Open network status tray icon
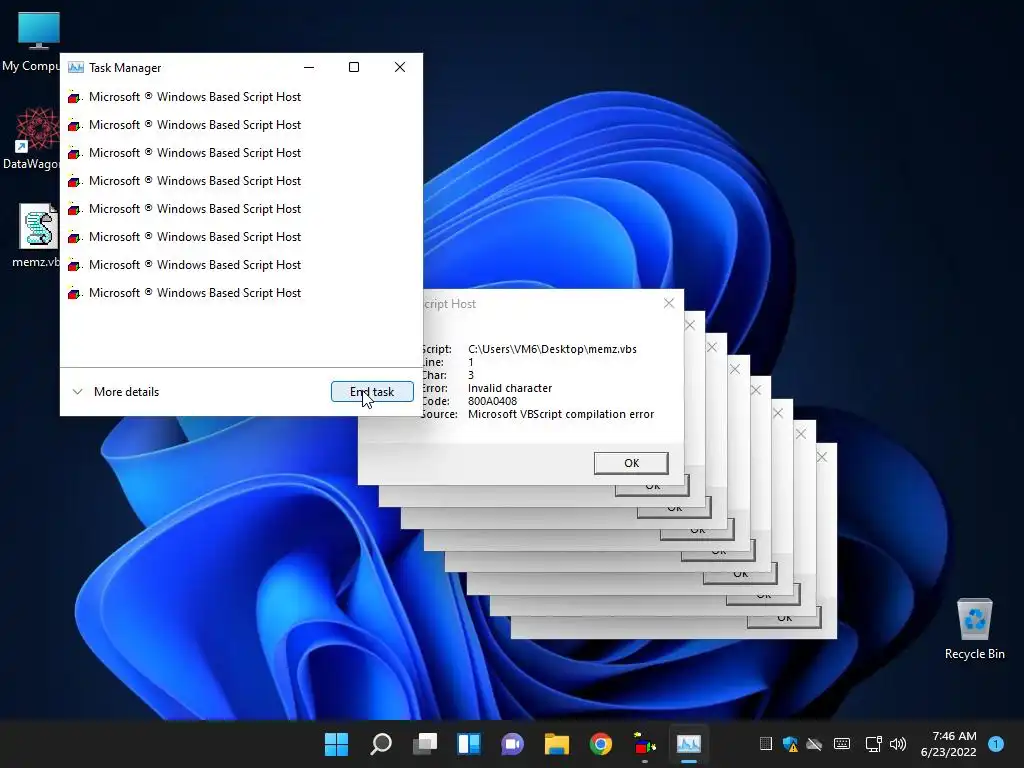This screenshot has width=1024, height=768. (x=873, y=744)
